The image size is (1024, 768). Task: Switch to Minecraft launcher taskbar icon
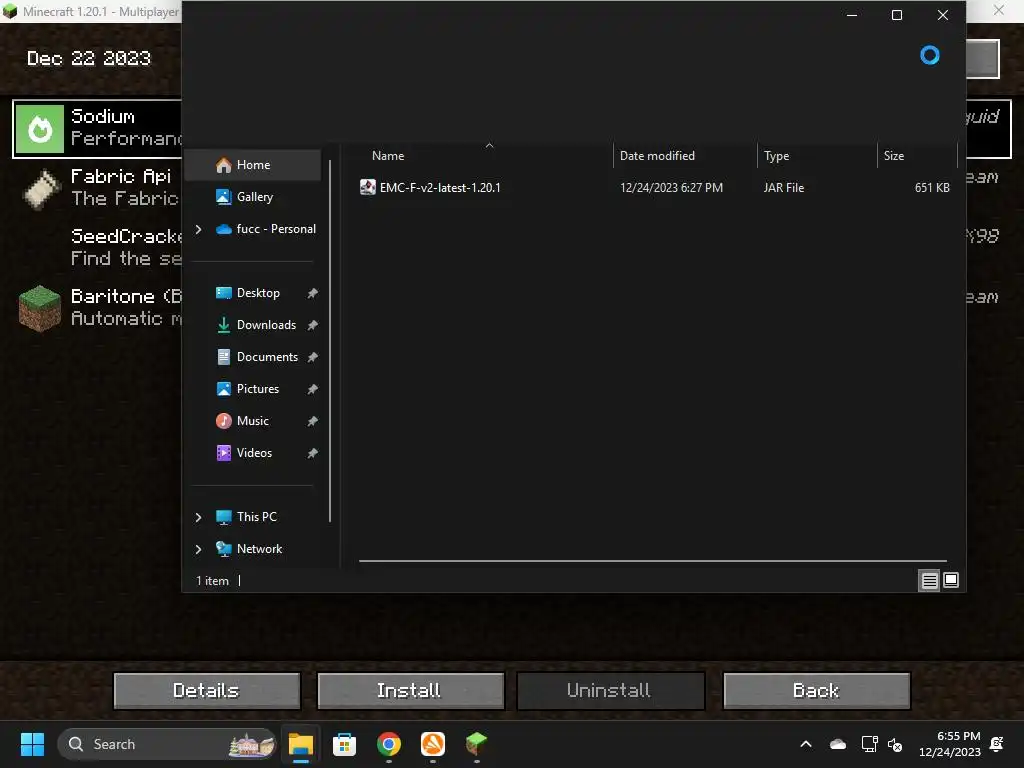pyautogui.click(x=476, y=744)
